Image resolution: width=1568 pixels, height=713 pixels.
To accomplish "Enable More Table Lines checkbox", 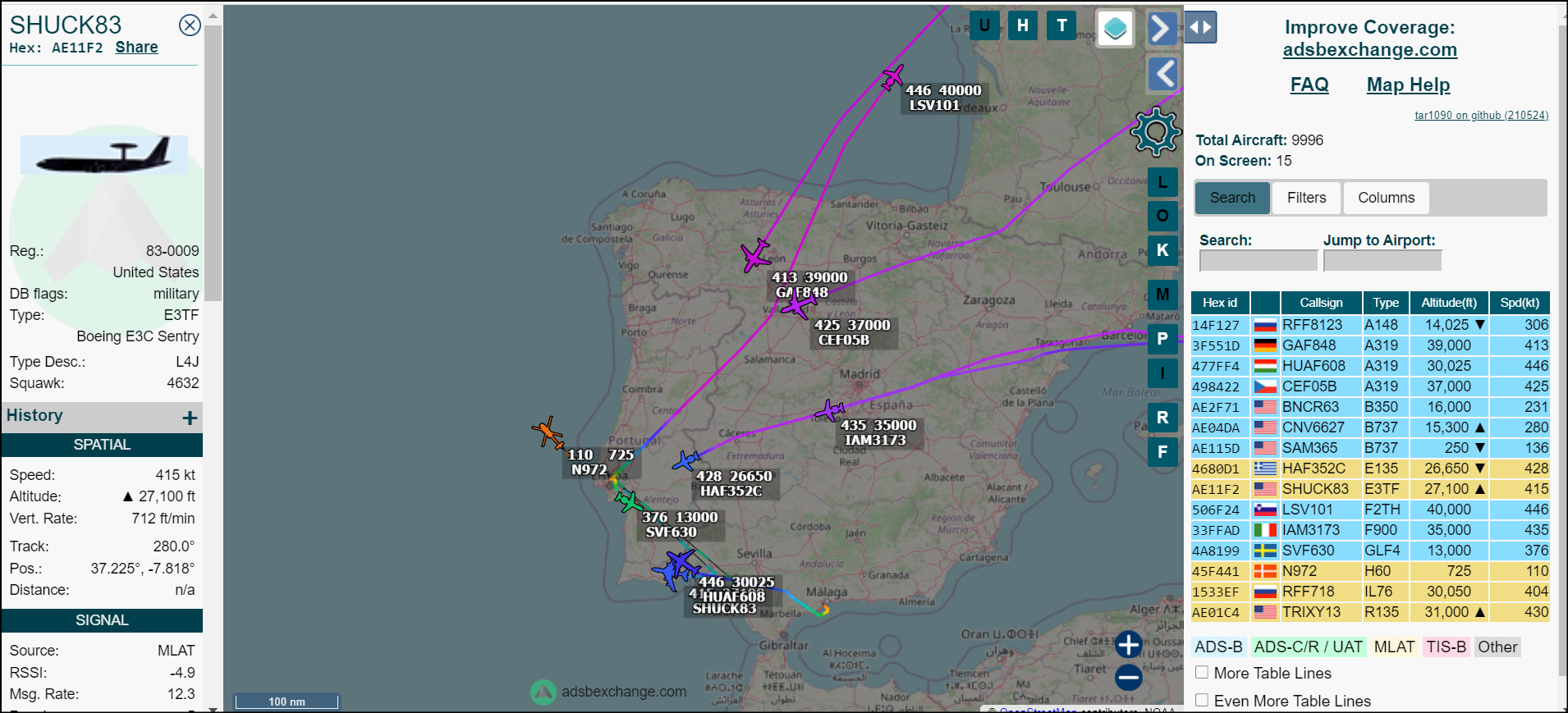I will pos(1202,673).
